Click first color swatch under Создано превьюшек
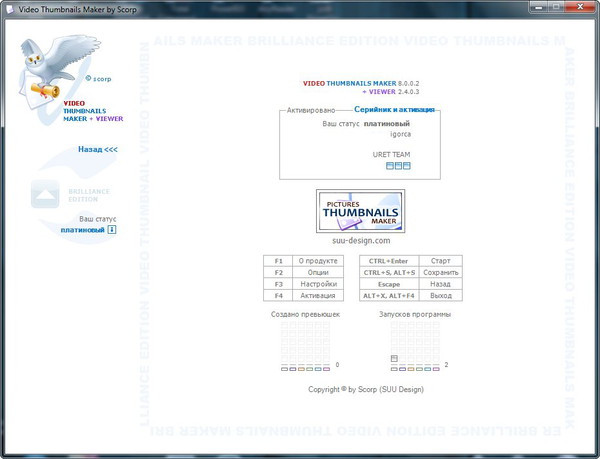 click(285, 369)
